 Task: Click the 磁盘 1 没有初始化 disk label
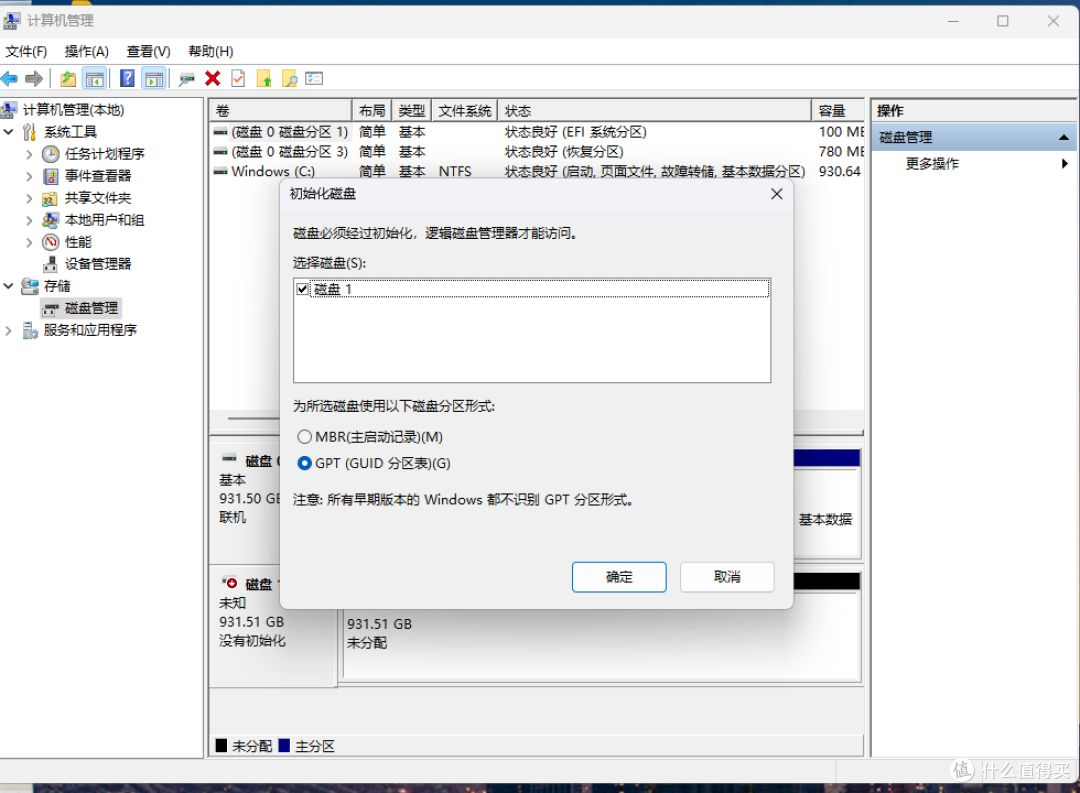(x=273, y=627)
